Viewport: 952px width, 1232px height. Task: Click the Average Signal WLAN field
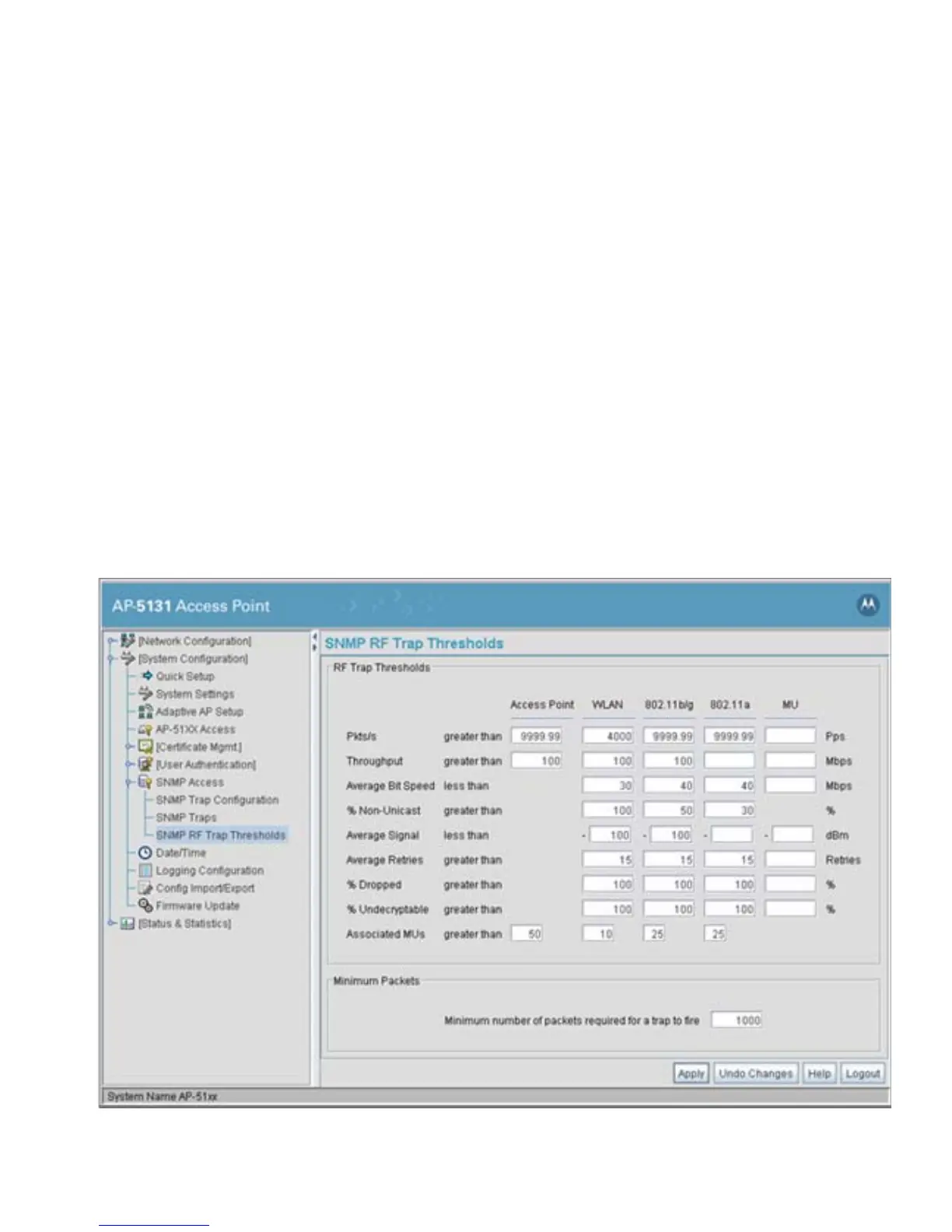pyautogui.click(x=611, y=835)
